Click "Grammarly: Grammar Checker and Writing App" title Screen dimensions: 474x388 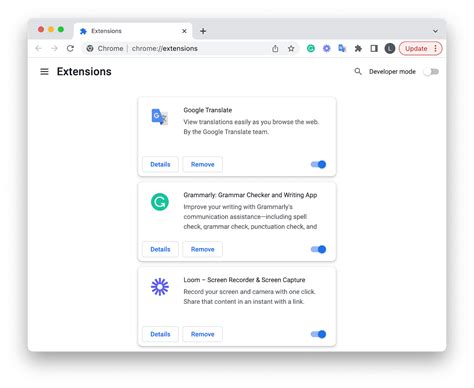[x=250, y=195]
